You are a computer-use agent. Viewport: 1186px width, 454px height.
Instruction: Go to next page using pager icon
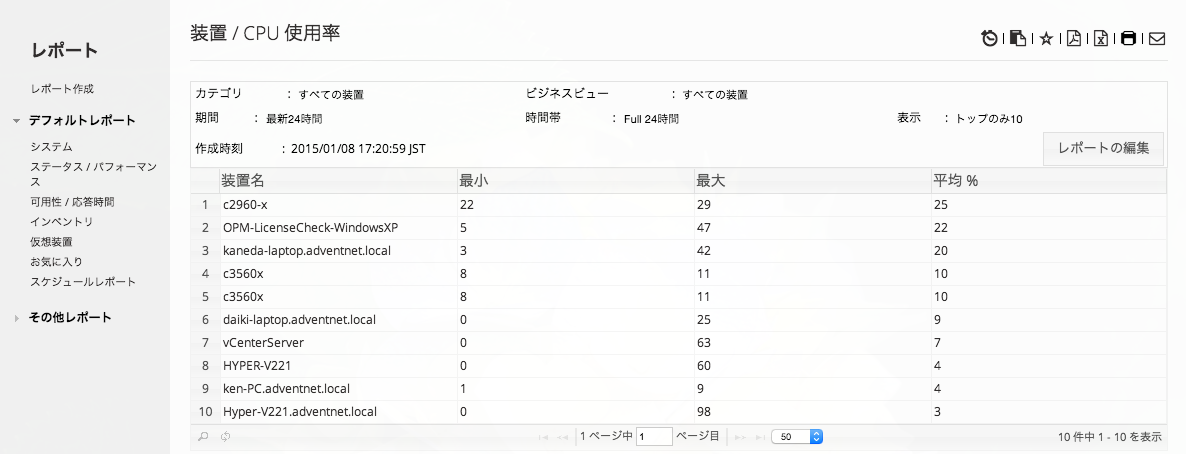point(740,437)
